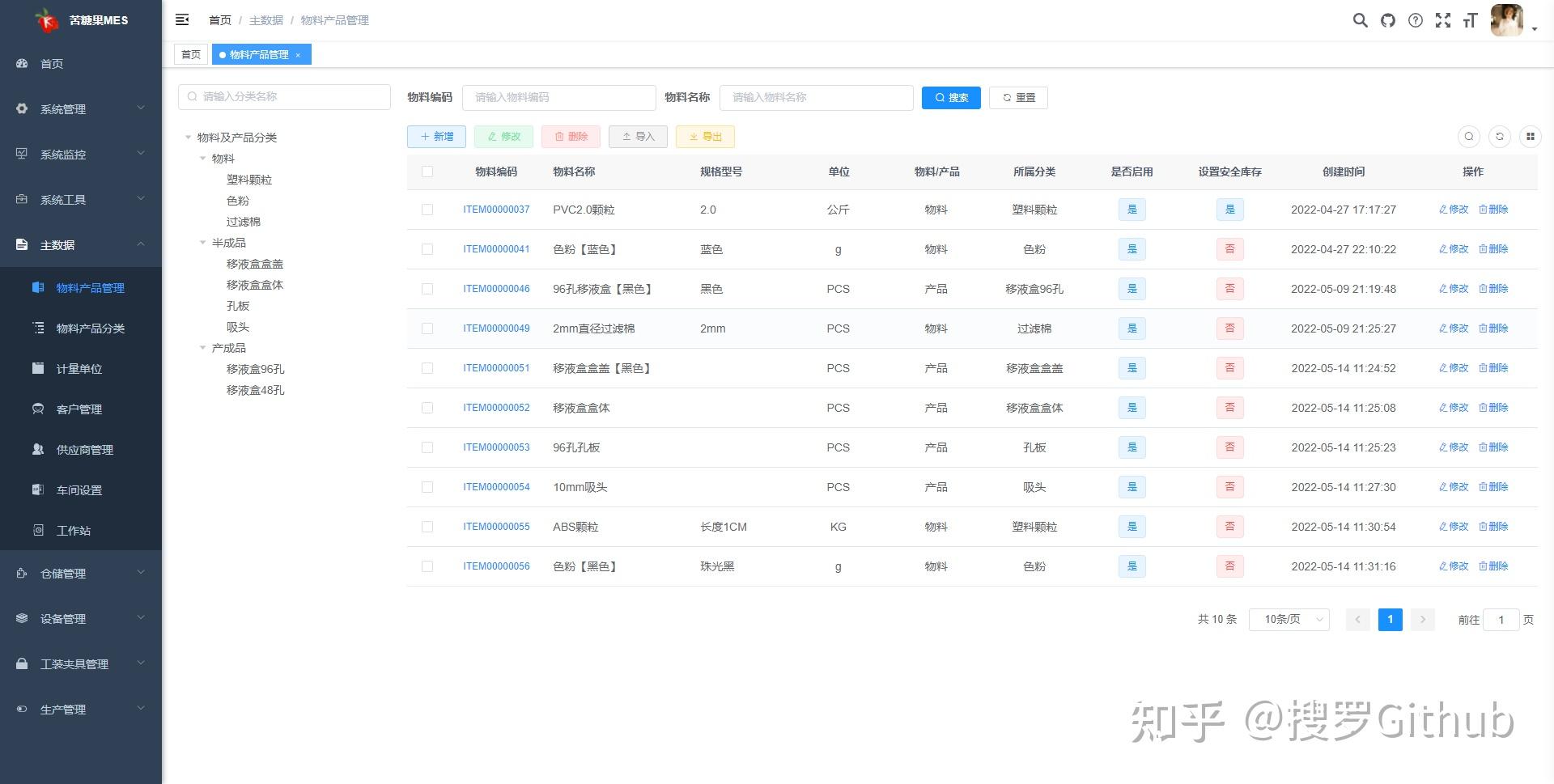Refresh the table with the circular arrow icon
Viewport: 1554px width, 784px height.
(x=1500, y=136)
